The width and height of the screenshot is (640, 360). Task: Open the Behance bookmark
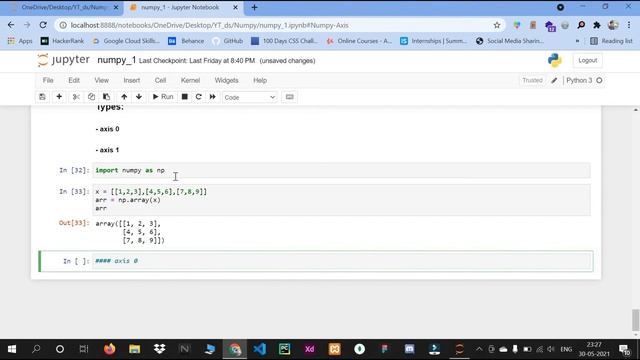[x=186, y=41]
